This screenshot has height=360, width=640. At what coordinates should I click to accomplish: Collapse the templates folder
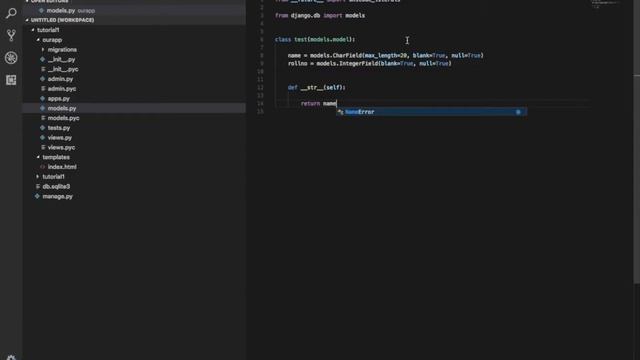coord(38,157)
